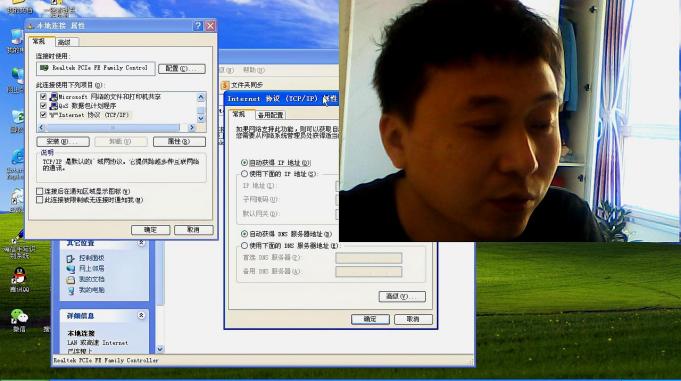Viewport: 681px width, 381px height.
Task: Click the Properties button below components list
Action: pos(179,142)
